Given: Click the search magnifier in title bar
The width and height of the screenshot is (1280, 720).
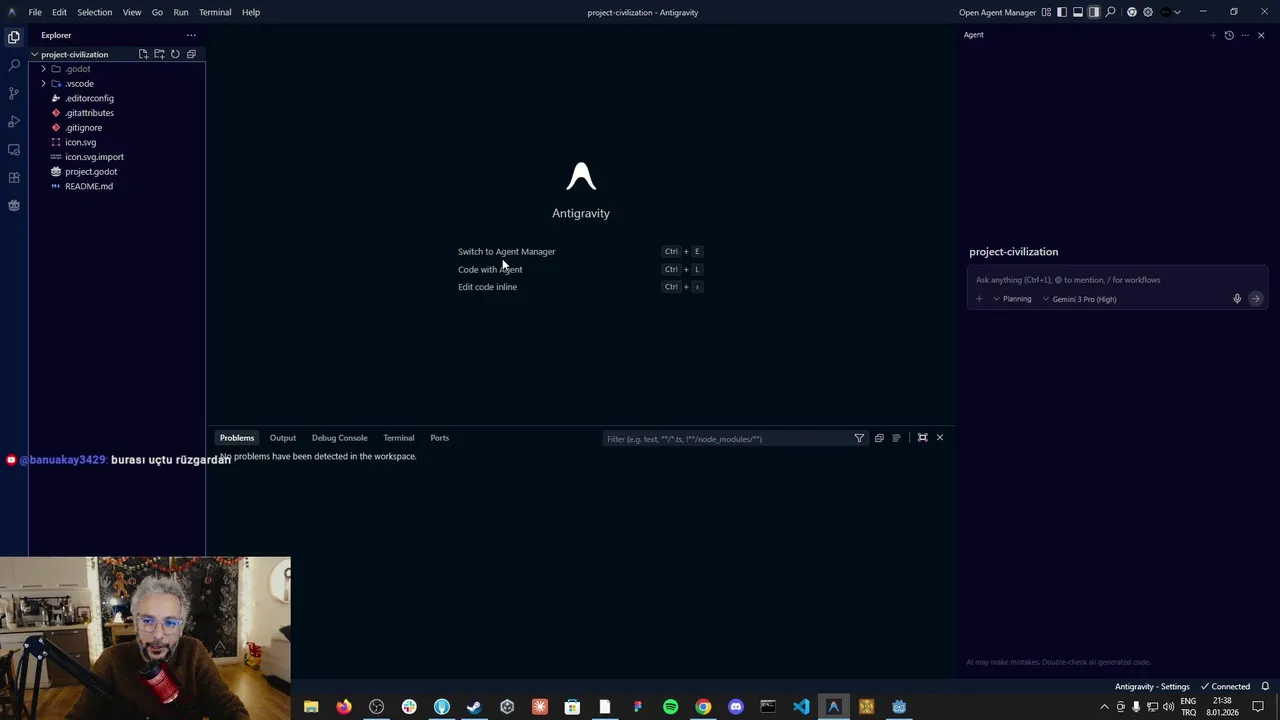Looking at the screenshot, I should 1111,12.
